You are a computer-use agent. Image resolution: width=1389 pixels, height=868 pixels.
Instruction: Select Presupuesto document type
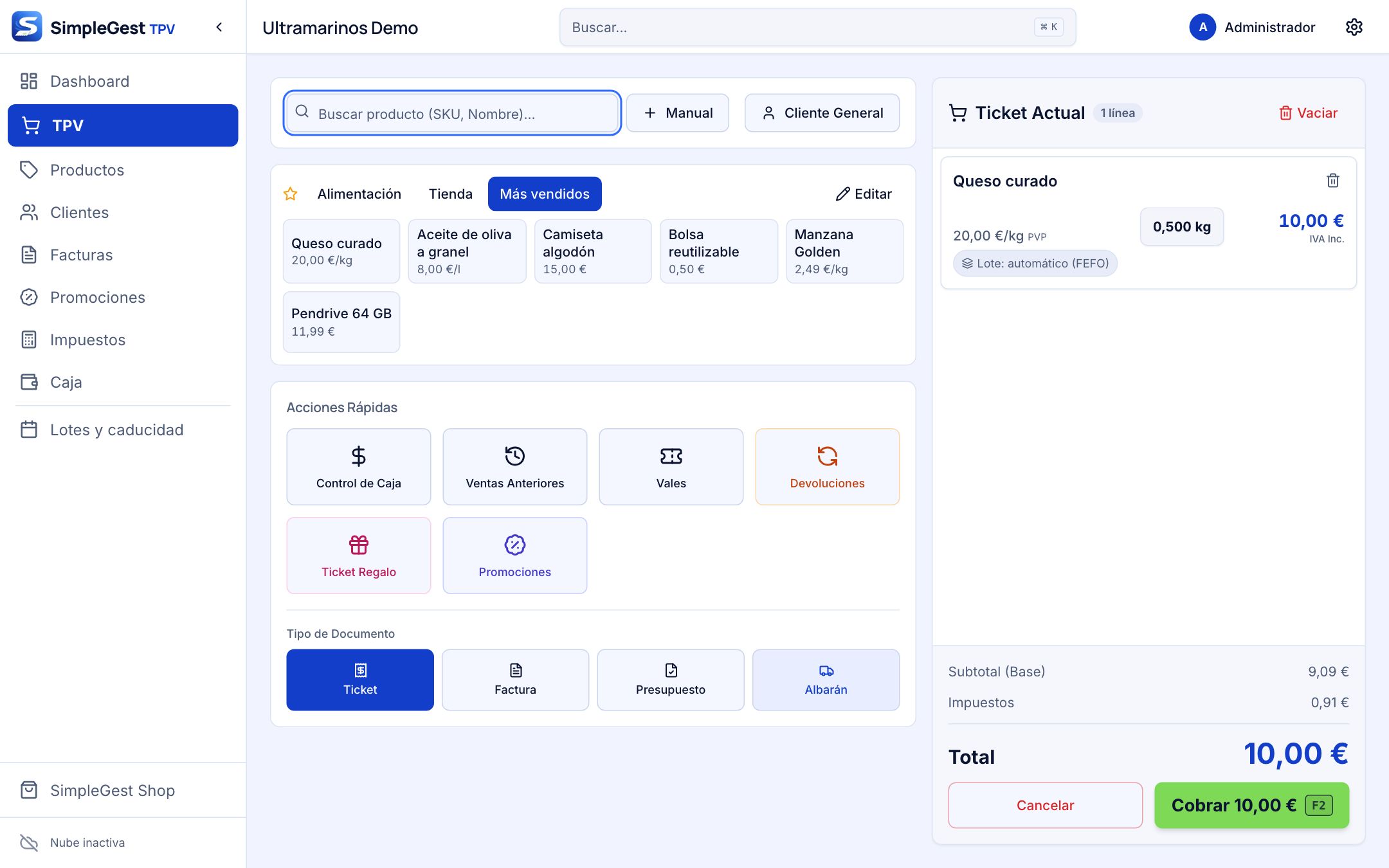point(671,680)
